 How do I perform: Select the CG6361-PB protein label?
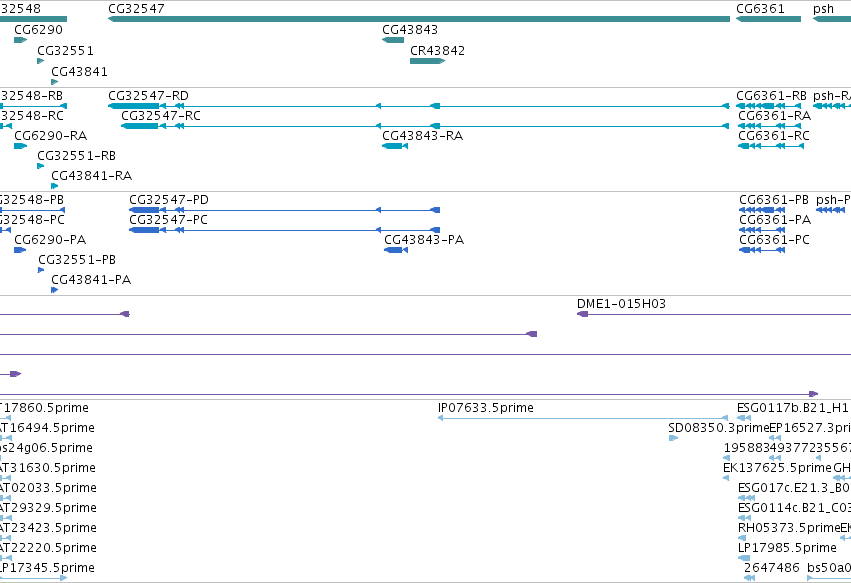click(x=774, y=200)
